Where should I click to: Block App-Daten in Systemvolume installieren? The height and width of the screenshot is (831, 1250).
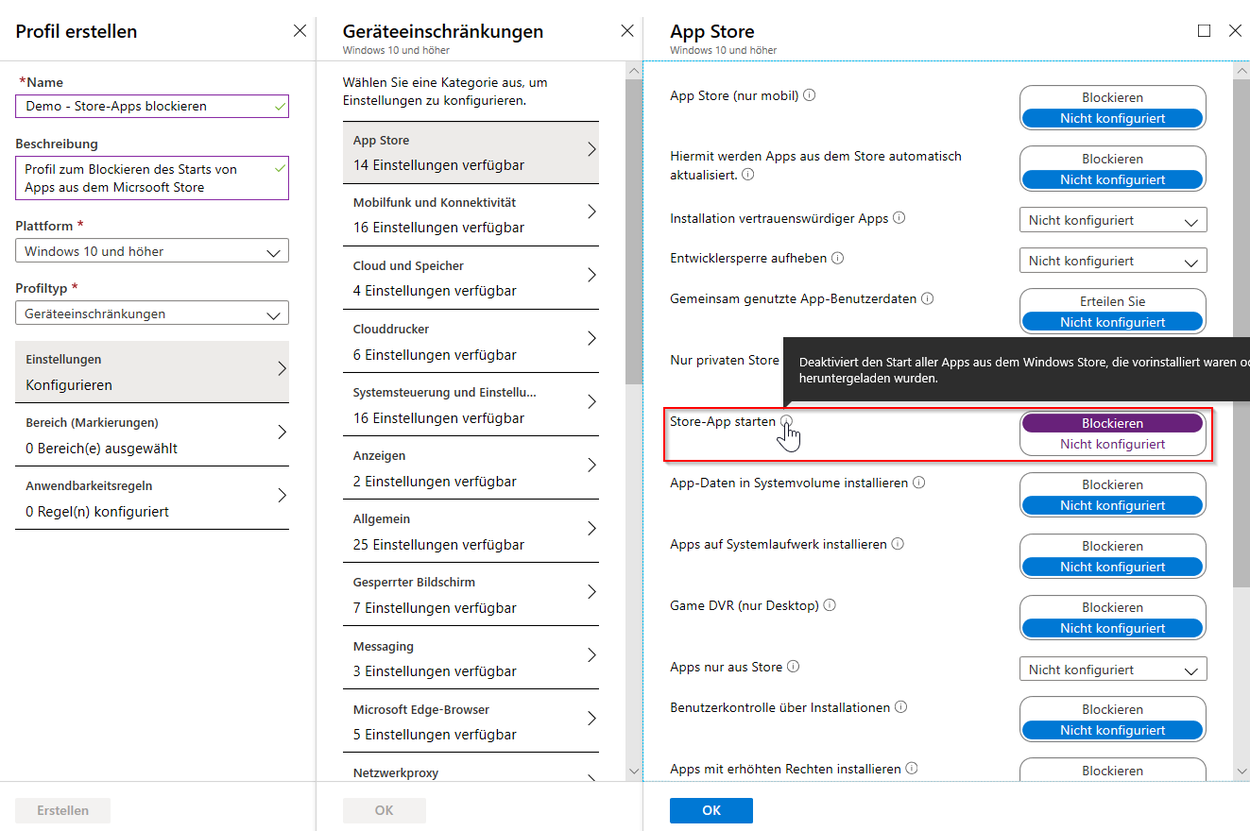[1112, 485]
